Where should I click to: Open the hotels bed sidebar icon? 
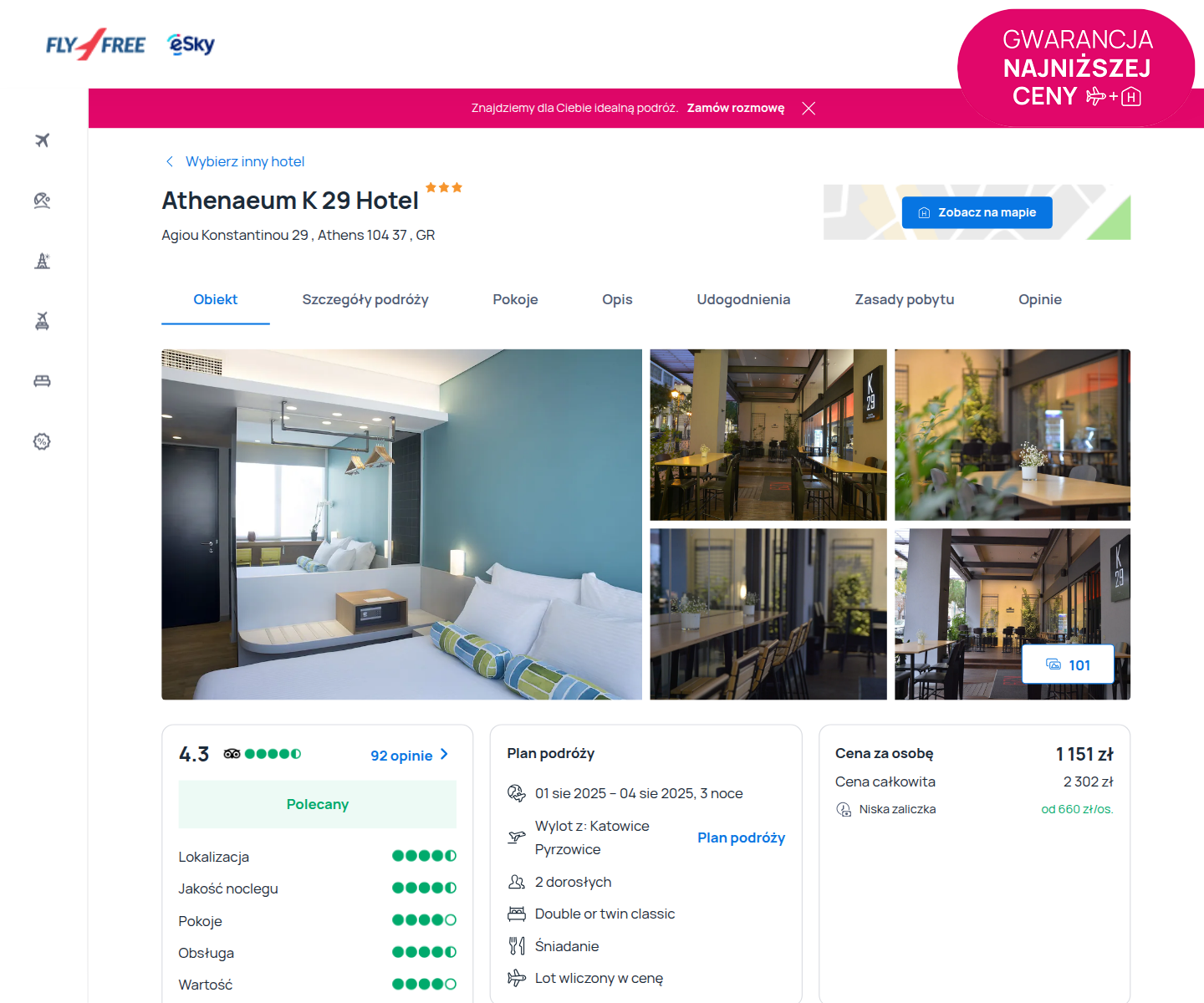43,381
